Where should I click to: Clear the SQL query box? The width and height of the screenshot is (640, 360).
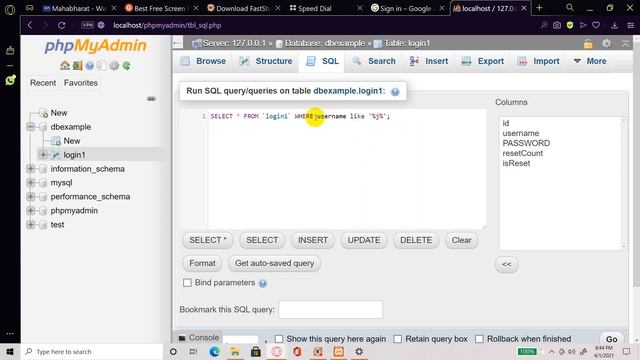(461, 240)
